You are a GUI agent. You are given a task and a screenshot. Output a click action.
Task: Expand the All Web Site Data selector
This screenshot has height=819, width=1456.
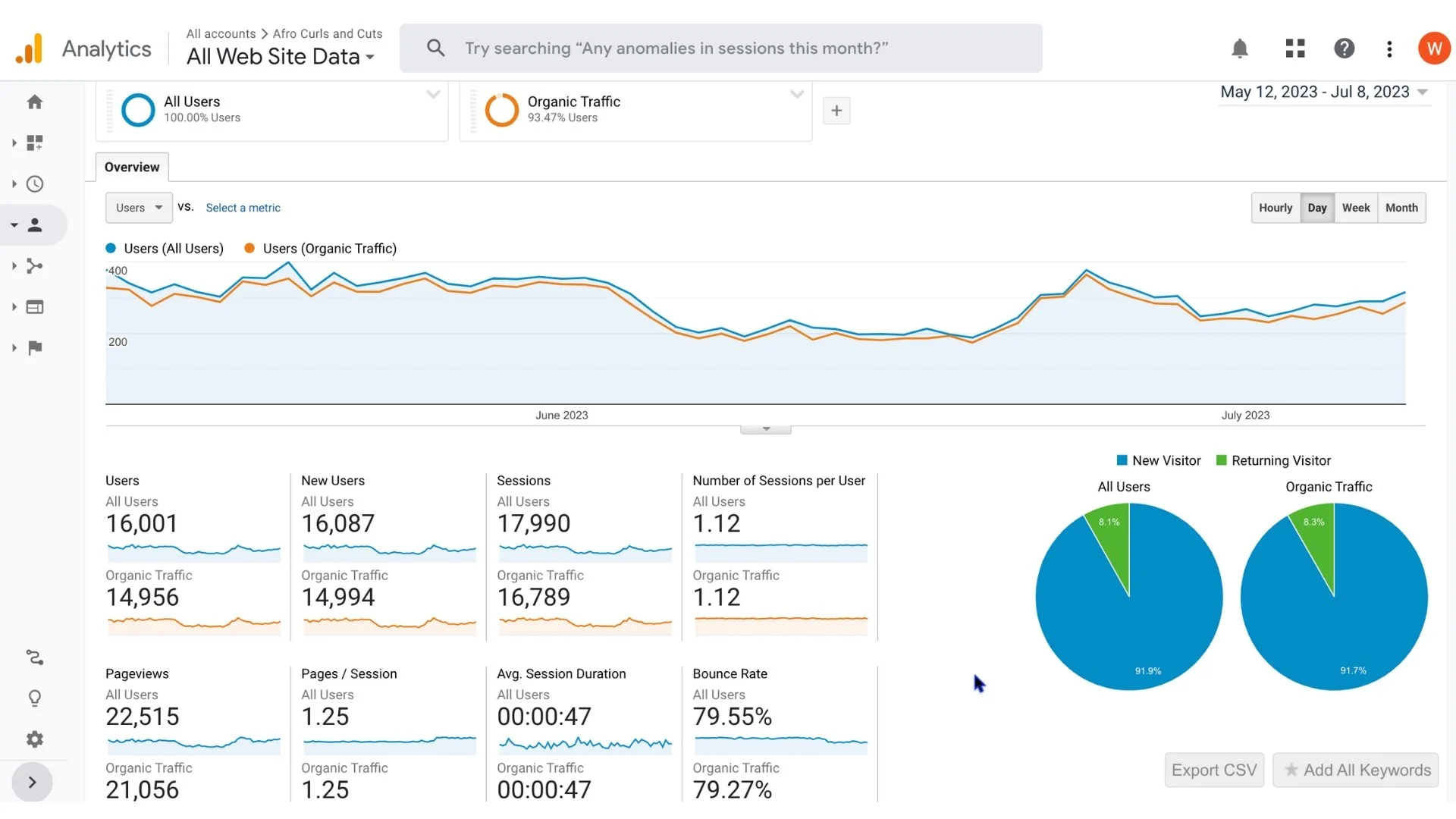(x=281, y=57)
